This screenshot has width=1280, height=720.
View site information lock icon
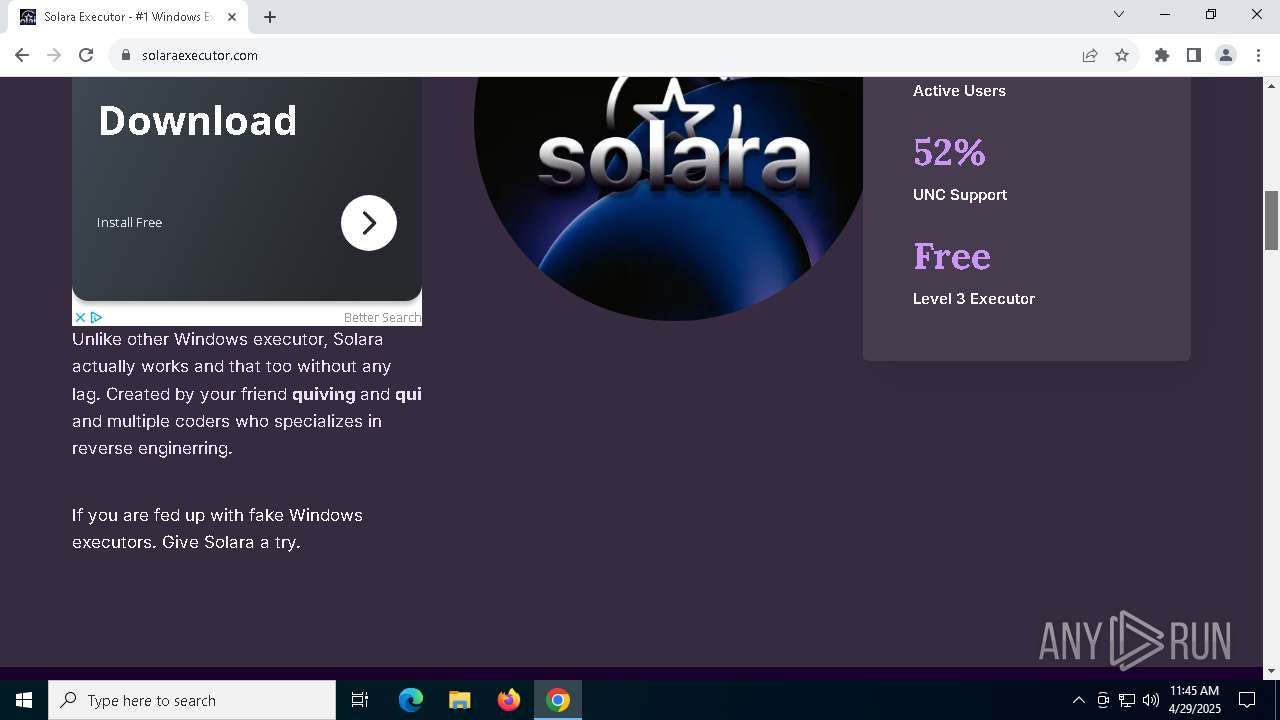126,55
